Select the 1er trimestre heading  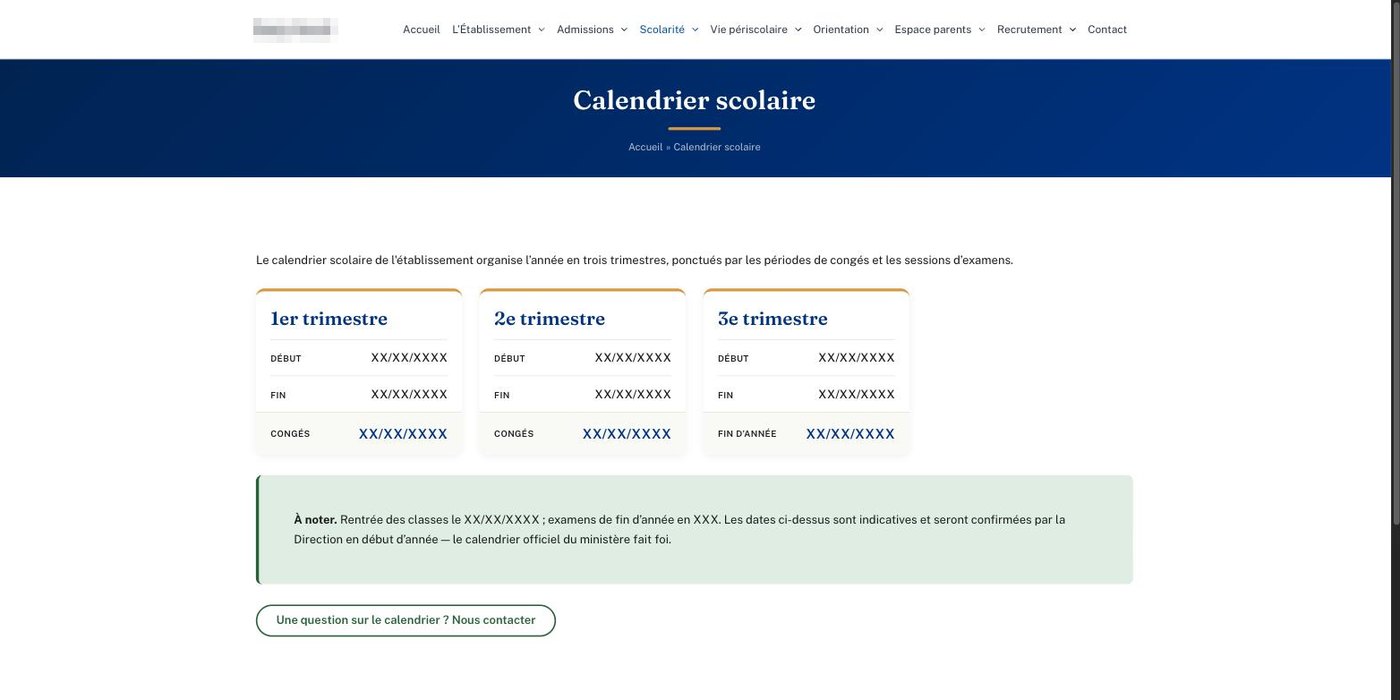[329, 319]
